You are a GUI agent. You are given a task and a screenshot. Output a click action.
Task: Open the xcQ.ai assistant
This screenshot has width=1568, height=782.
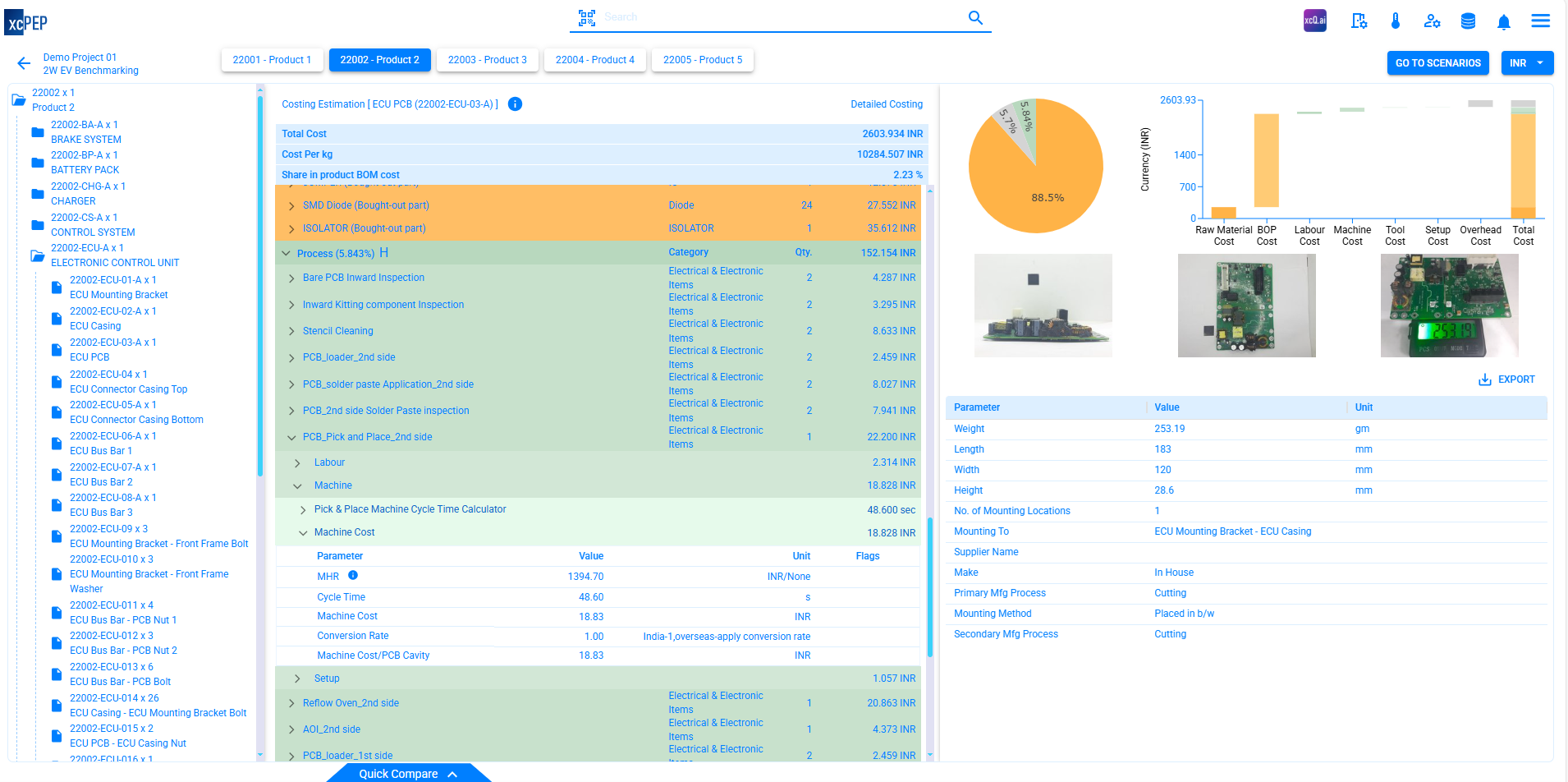pos(1314,21)
